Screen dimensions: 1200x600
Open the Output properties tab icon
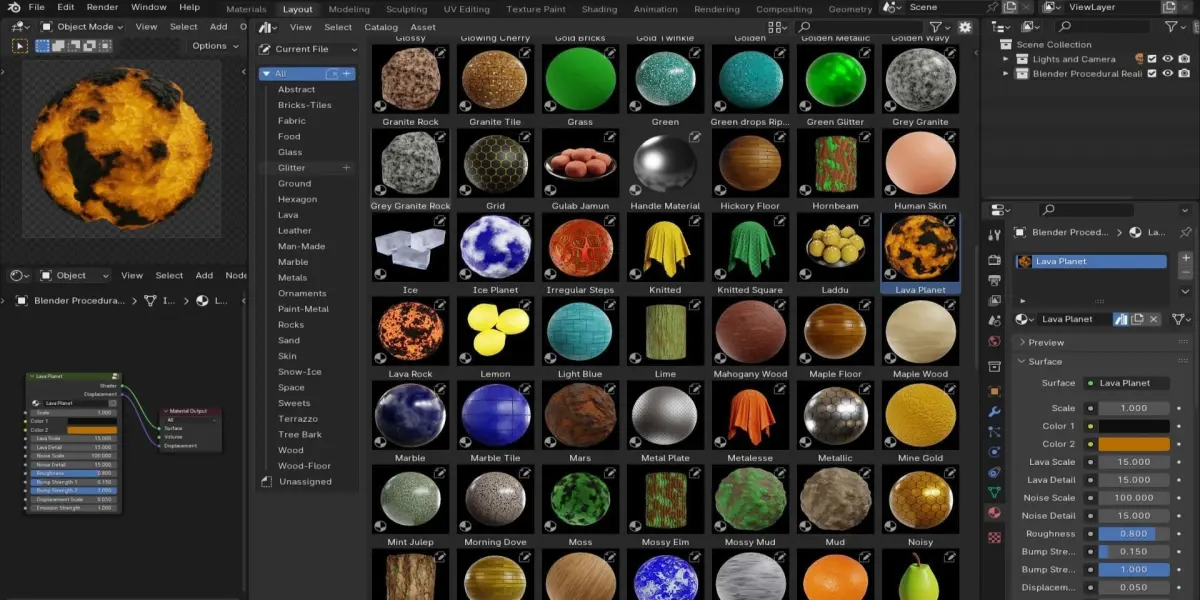click(x=994, y=281)
